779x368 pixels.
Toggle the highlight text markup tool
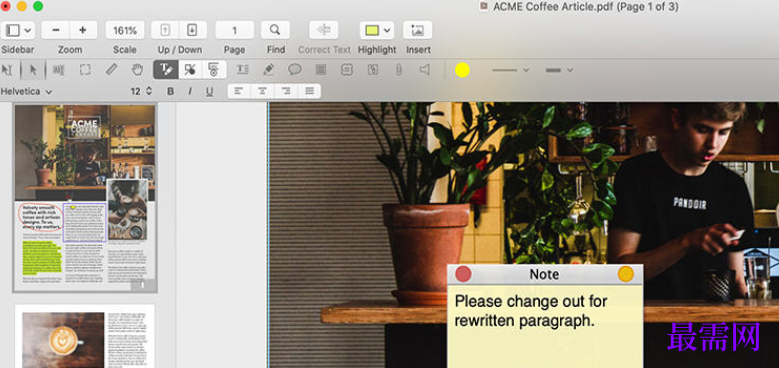[x=166, y=70]
